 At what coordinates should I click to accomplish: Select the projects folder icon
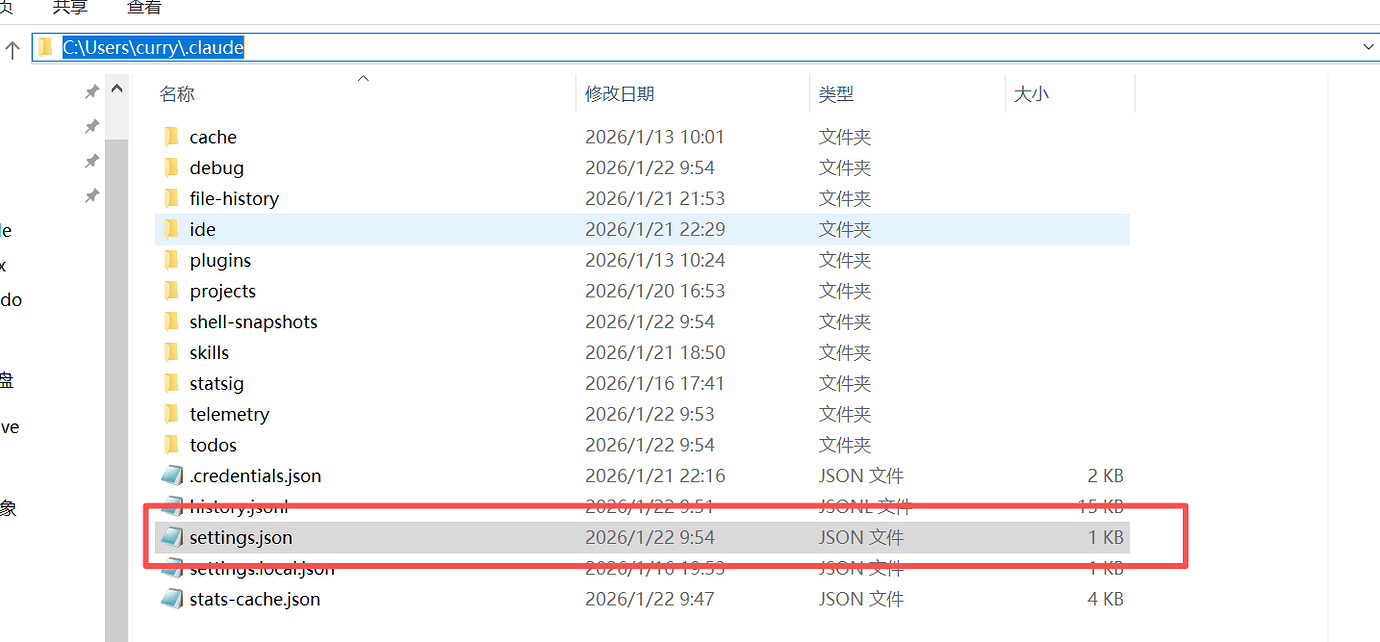(171, 291)
